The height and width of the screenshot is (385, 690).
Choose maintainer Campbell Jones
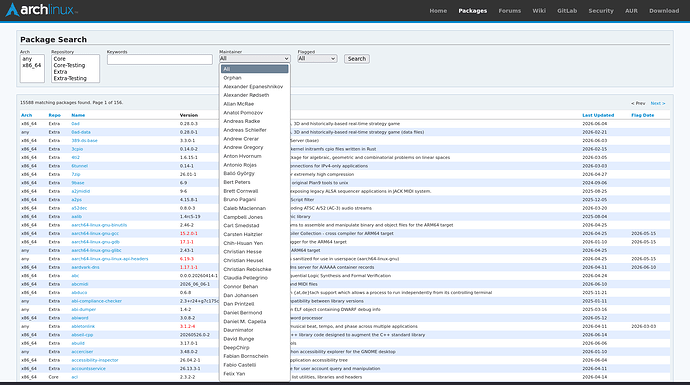pyautogui.click(x=254, y=217)
